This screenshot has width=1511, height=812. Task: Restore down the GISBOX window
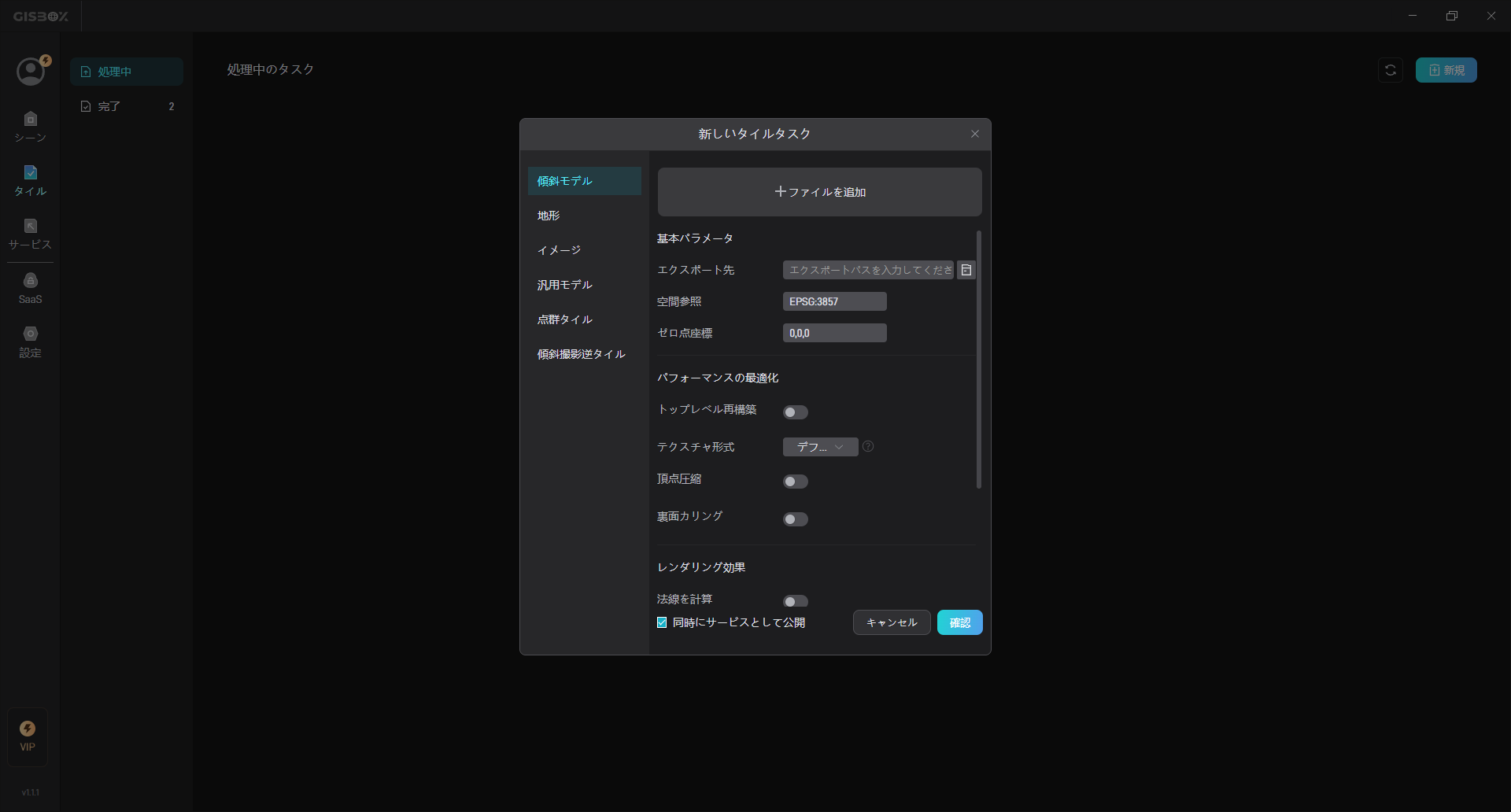coord(1452,16)
